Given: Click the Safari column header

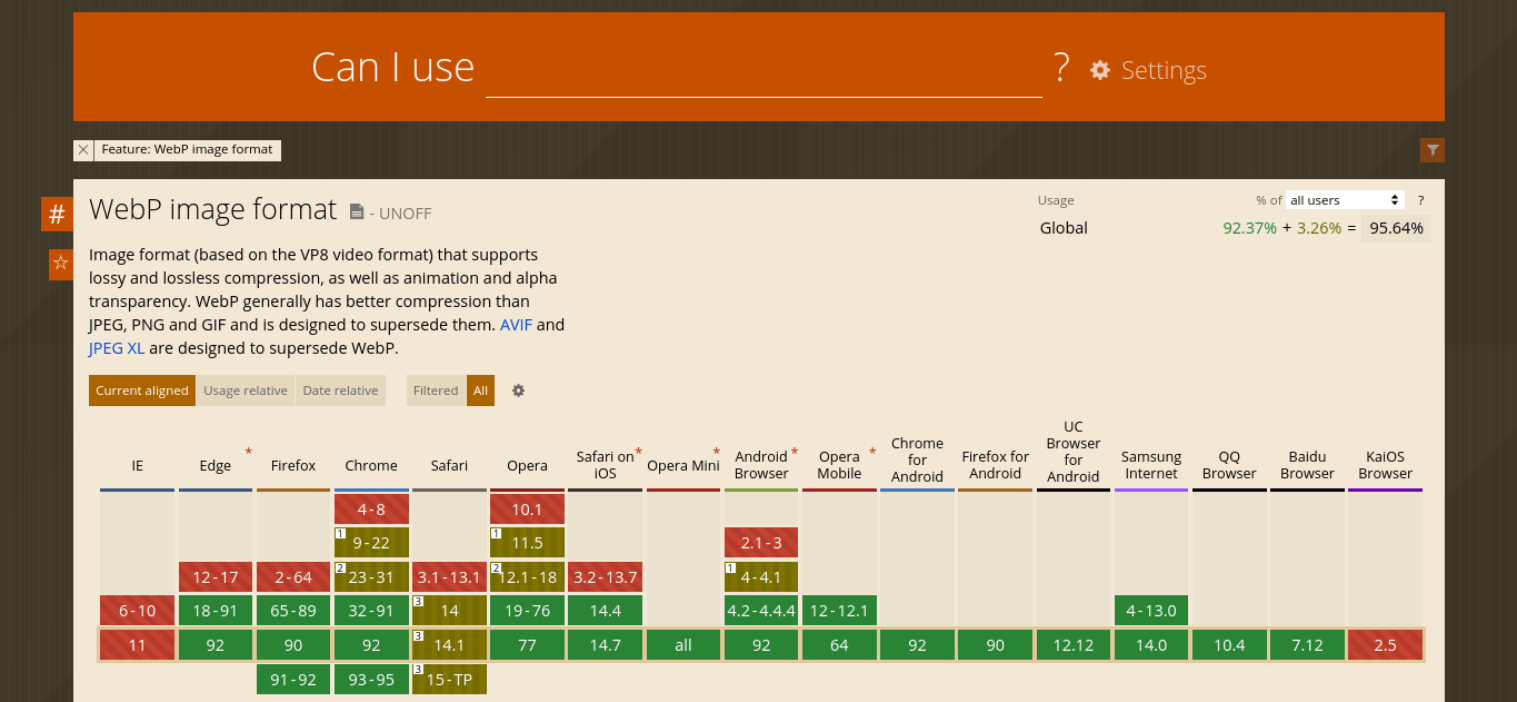Looking at the screenshot, I should point(449,466).
